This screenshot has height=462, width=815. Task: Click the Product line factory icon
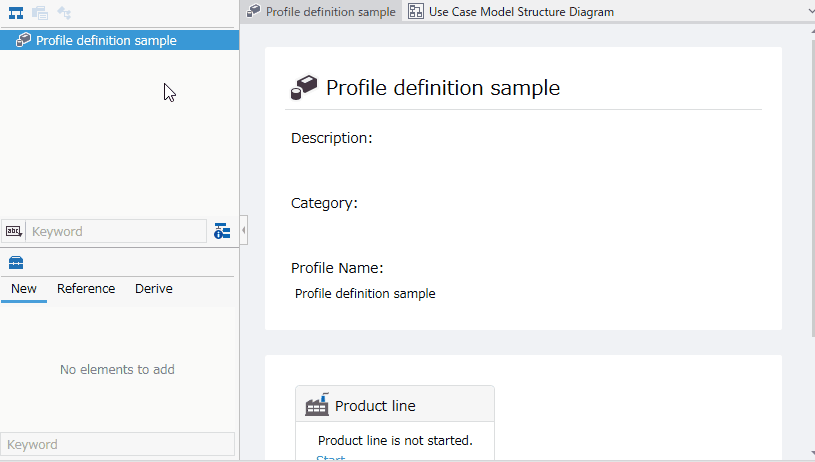tap(317, 404)
